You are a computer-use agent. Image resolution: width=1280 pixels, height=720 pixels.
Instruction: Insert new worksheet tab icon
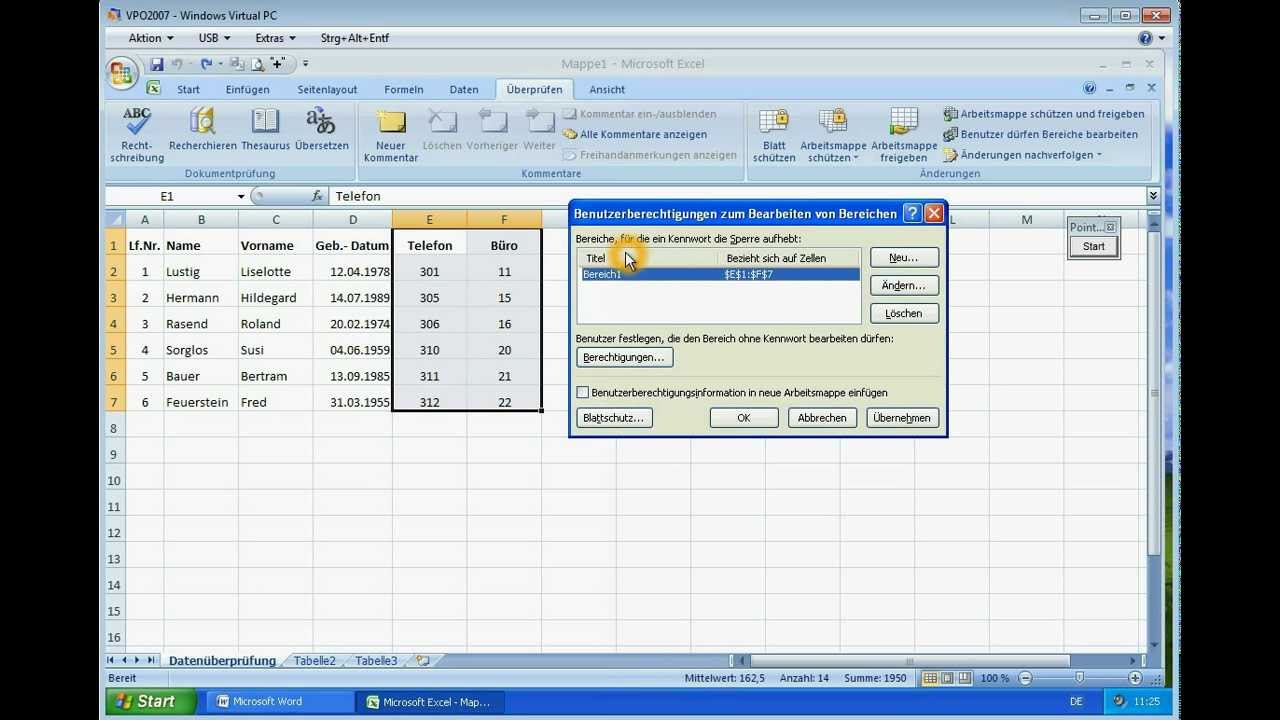[x=423, y=661]
